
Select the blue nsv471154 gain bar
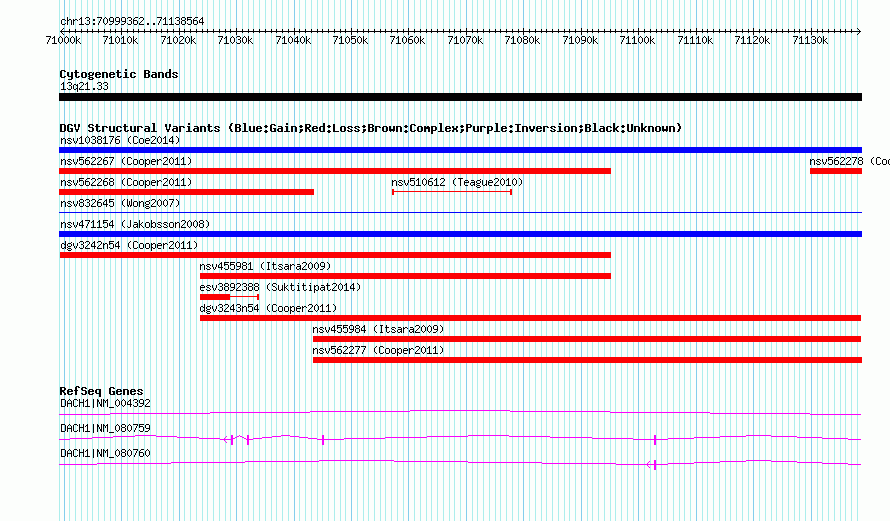point(460,234)
